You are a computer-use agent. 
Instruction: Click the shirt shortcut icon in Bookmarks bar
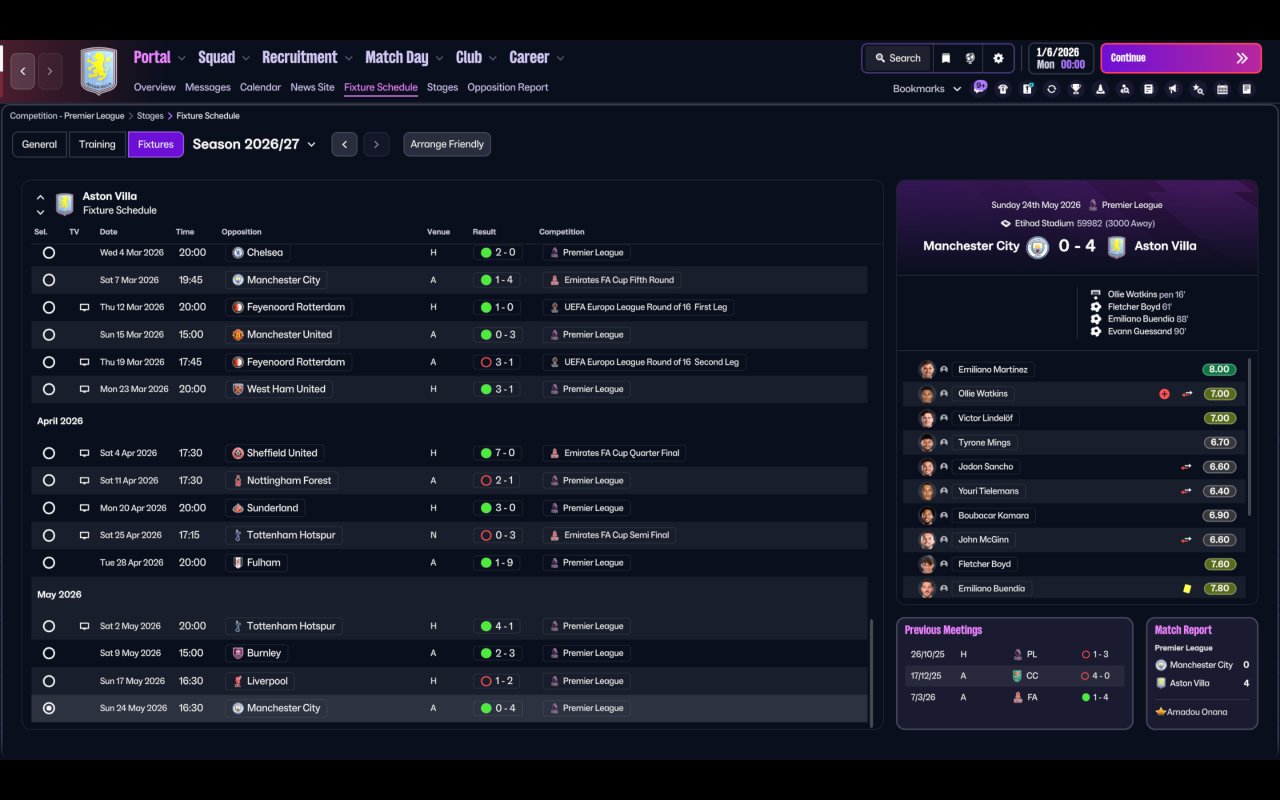click(x=1003, y=89)
